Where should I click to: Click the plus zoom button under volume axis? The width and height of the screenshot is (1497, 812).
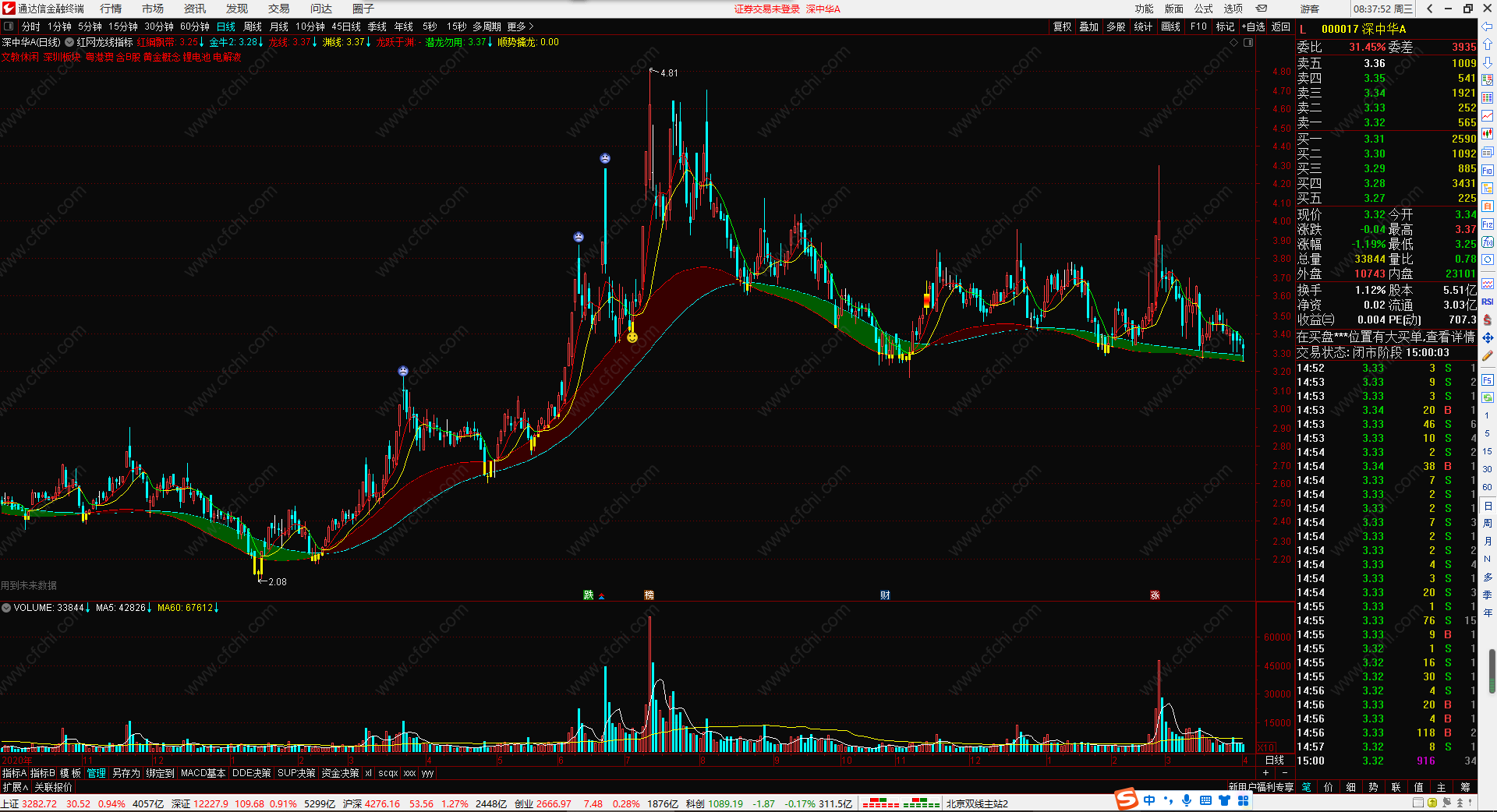[1265, 773]
